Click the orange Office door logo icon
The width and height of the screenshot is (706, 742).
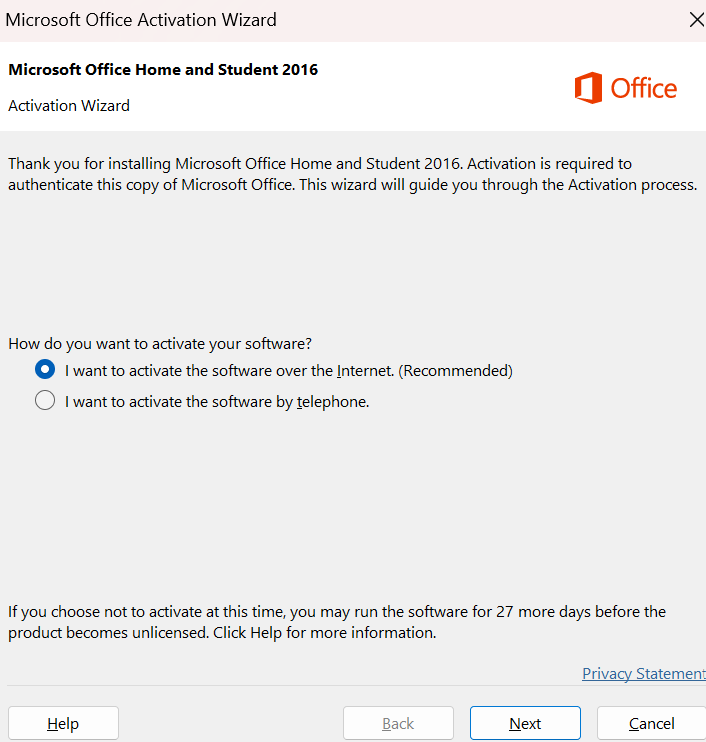click(x=588, y=88)
